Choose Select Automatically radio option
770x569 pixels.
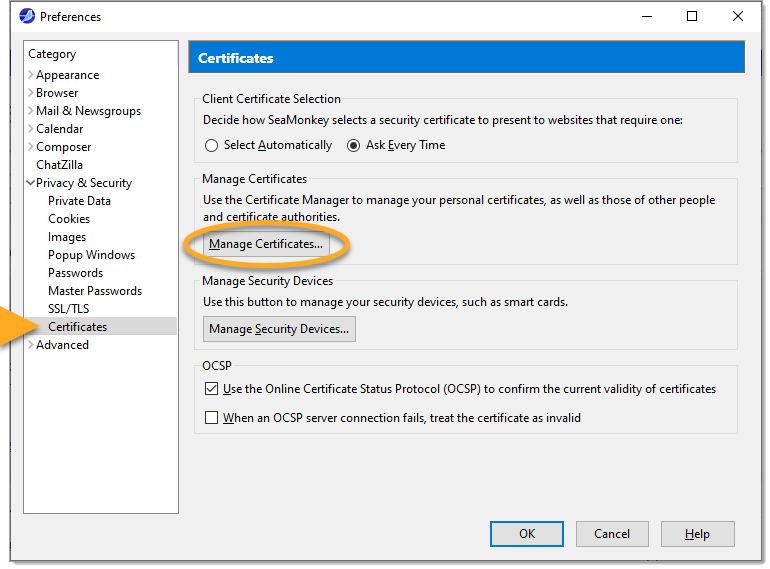point(211,145)
